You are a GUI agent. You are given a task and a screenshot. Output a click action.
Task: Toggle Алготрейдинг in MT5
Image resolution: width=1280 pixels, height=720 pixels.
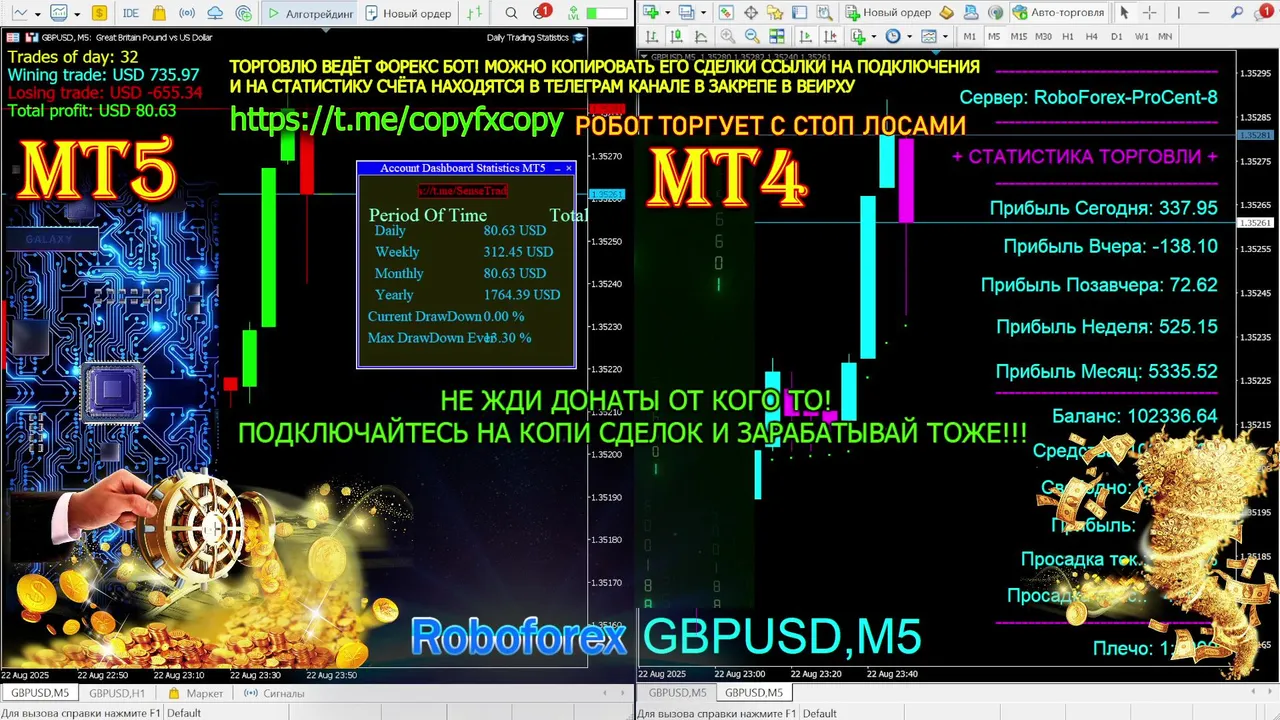click(x=310, y=13)
